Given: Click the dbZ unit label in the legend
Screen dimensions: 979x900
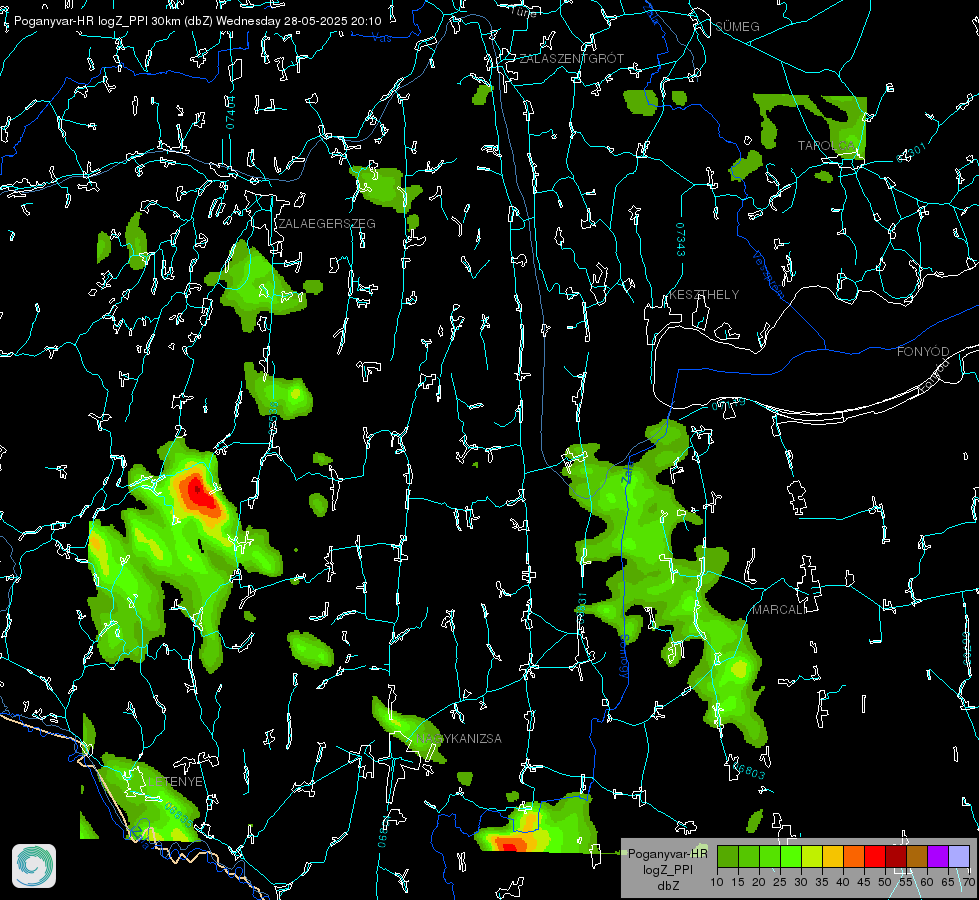Looking at the screenshot, I should click(x=667, y=886).
